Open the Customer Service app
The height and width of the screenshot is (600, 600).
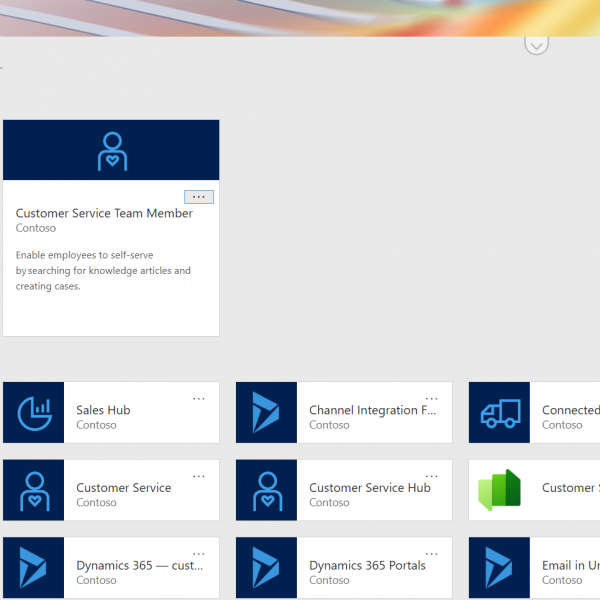(x=124, y=488)
